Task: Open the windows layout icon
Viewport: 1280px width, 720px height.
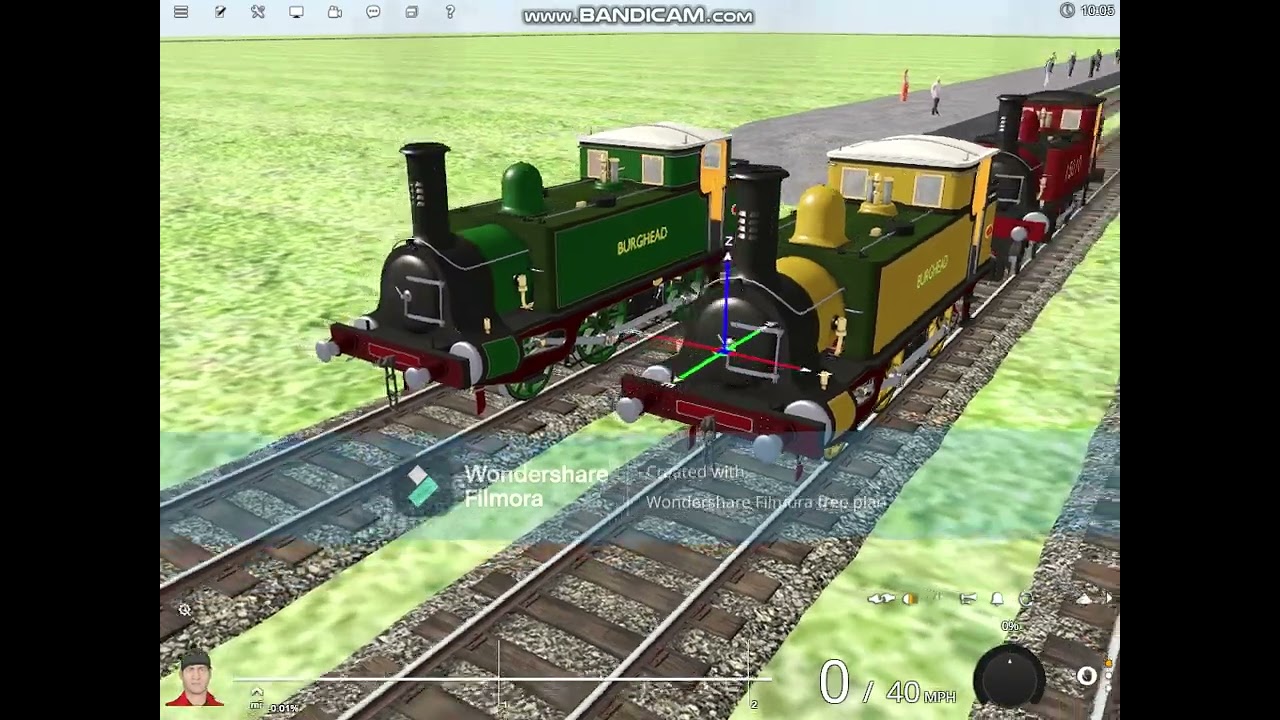Action: click(x=412, y=12)
